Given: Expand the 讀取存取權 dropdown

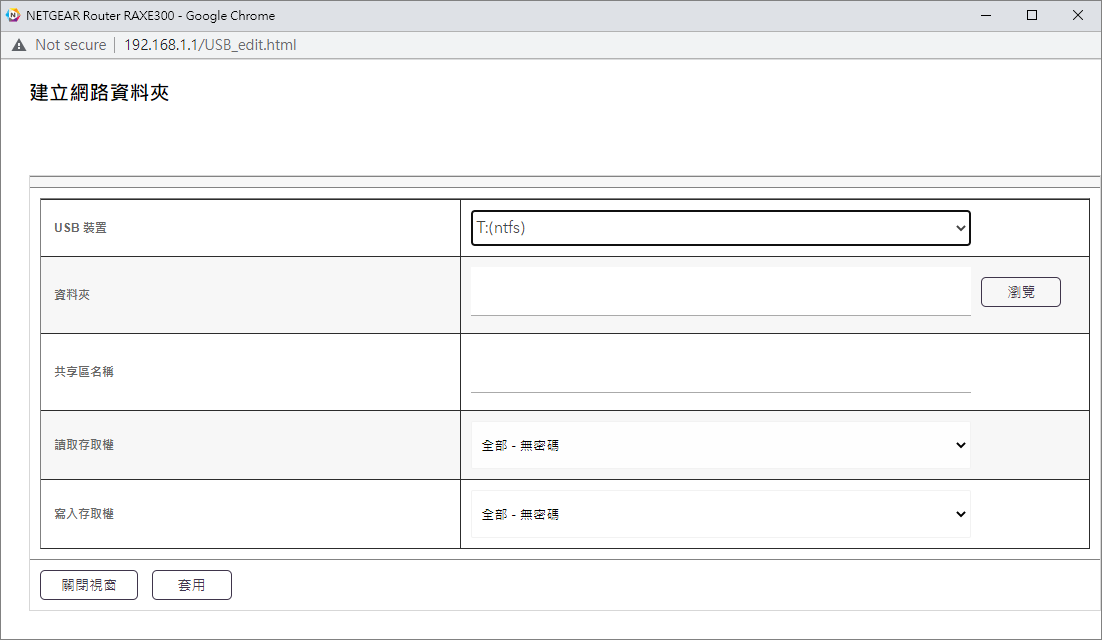Looking at the screenshot, I should click(x=720, y=445).
